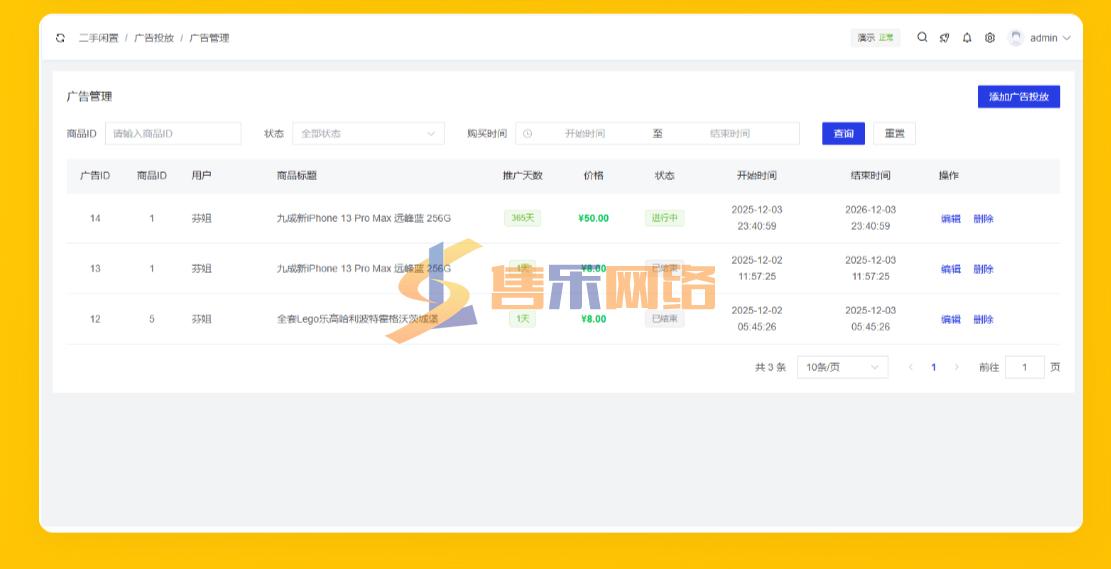Go to the previous page arrow
Image resolution: width=1111 pixels, height=569 pixels.
[x=911, y=367]
